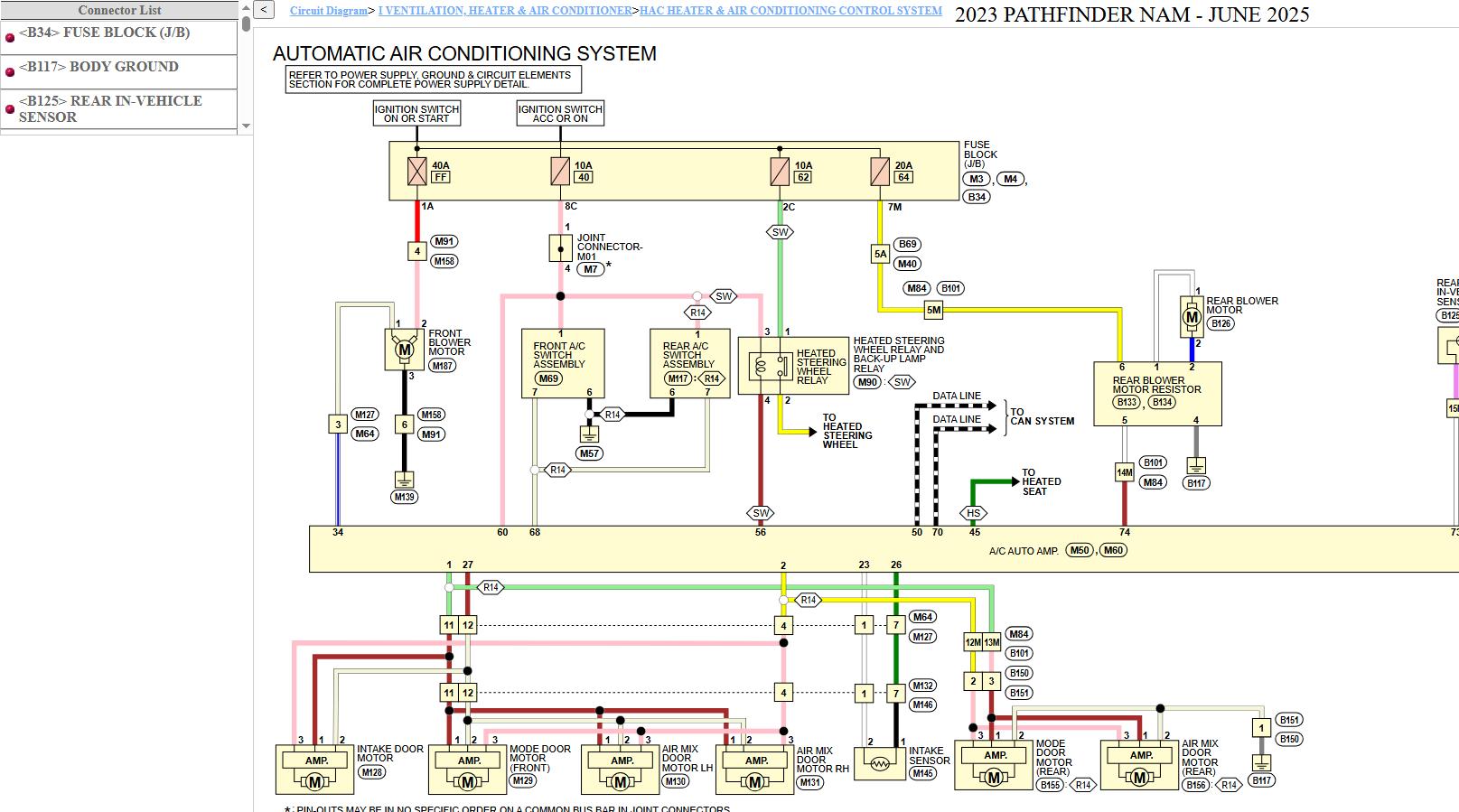
Task: Click the 14M inline connector box
Action: click(x=1124, y=472)
